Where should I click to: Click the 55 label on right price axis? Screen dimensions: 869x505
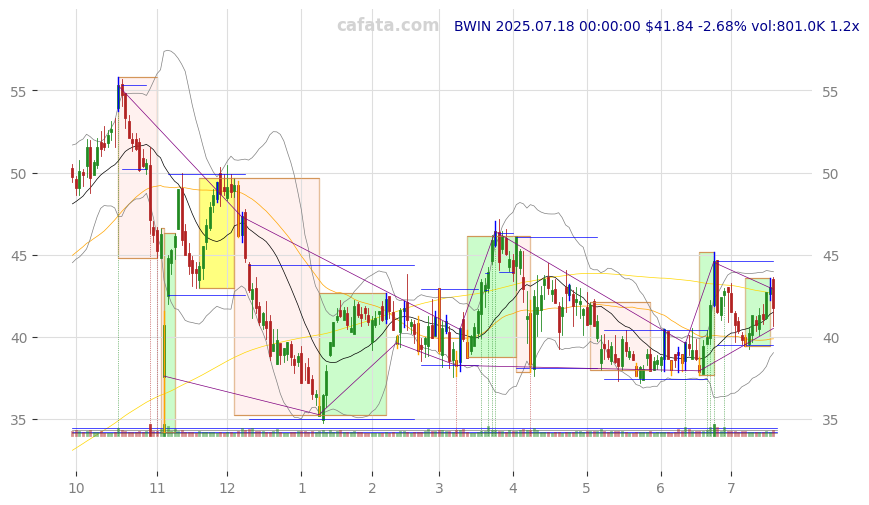tap(830, 92)
